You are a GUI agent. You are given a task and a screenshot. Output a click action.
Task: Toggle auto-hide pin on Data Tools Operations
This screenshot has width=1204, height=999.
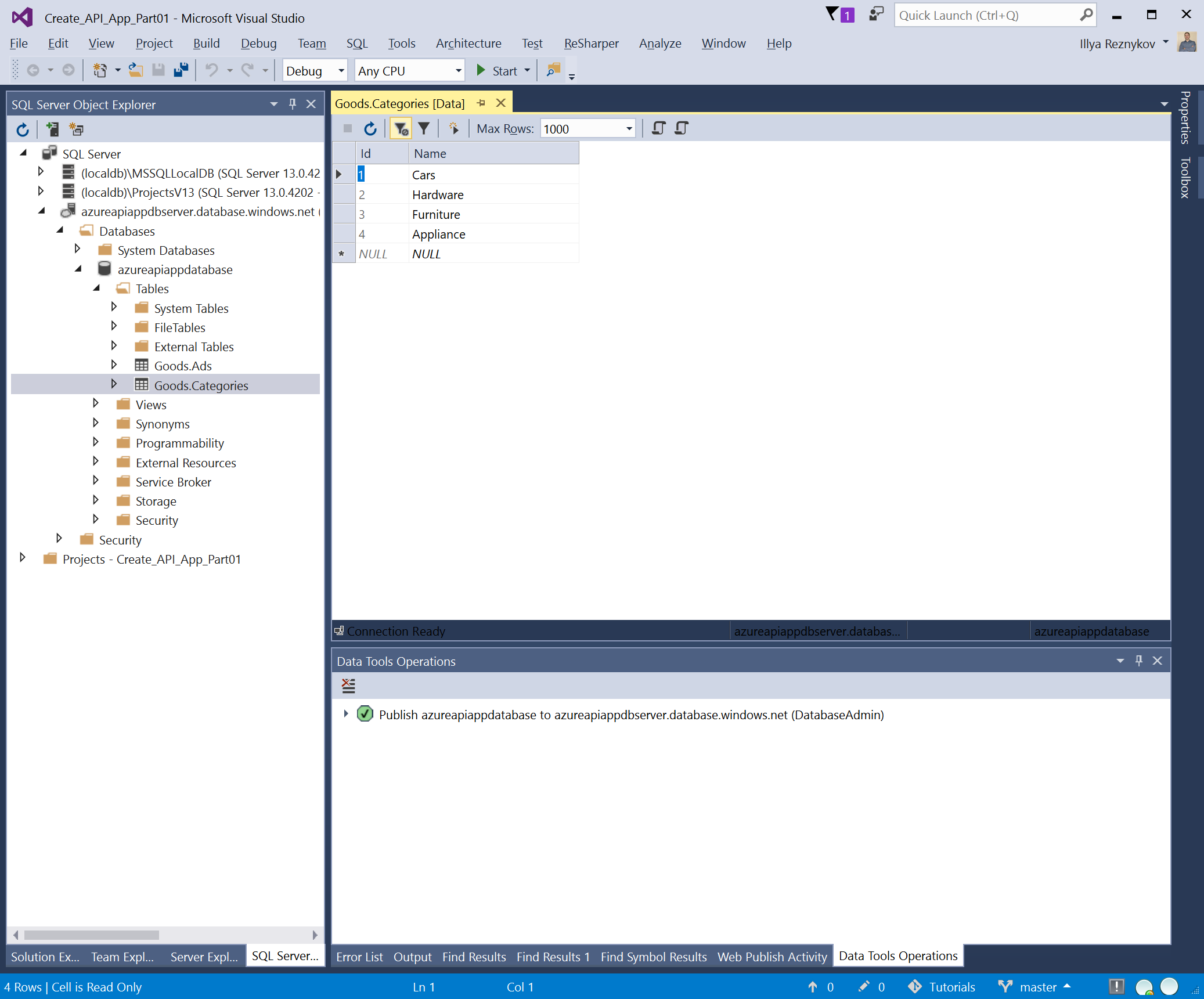1139,661
